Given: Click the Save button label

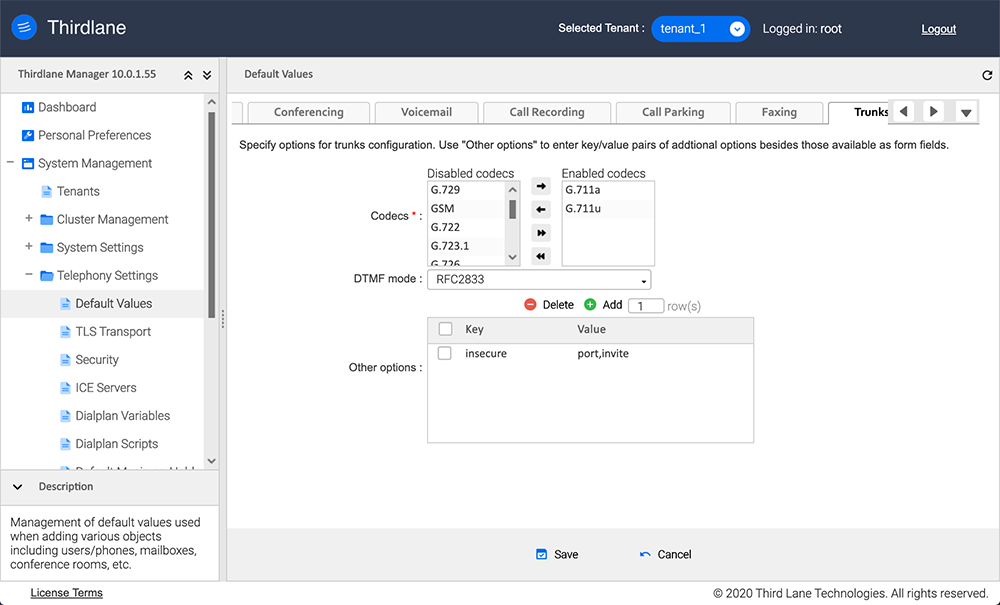Looking at the screenshot, I should point(566,555).
